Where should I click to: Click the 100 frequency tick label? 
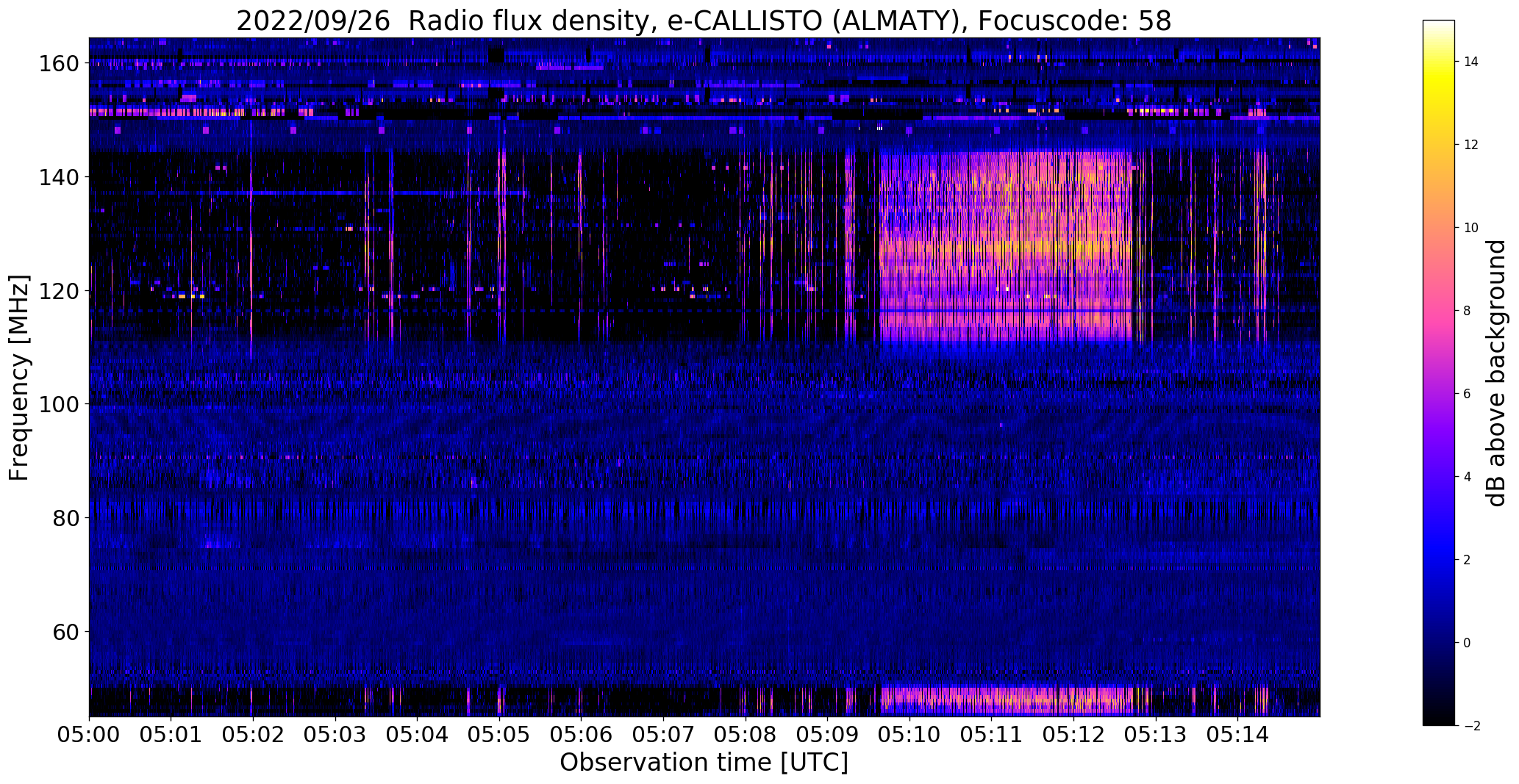click(x=58, y=404)
